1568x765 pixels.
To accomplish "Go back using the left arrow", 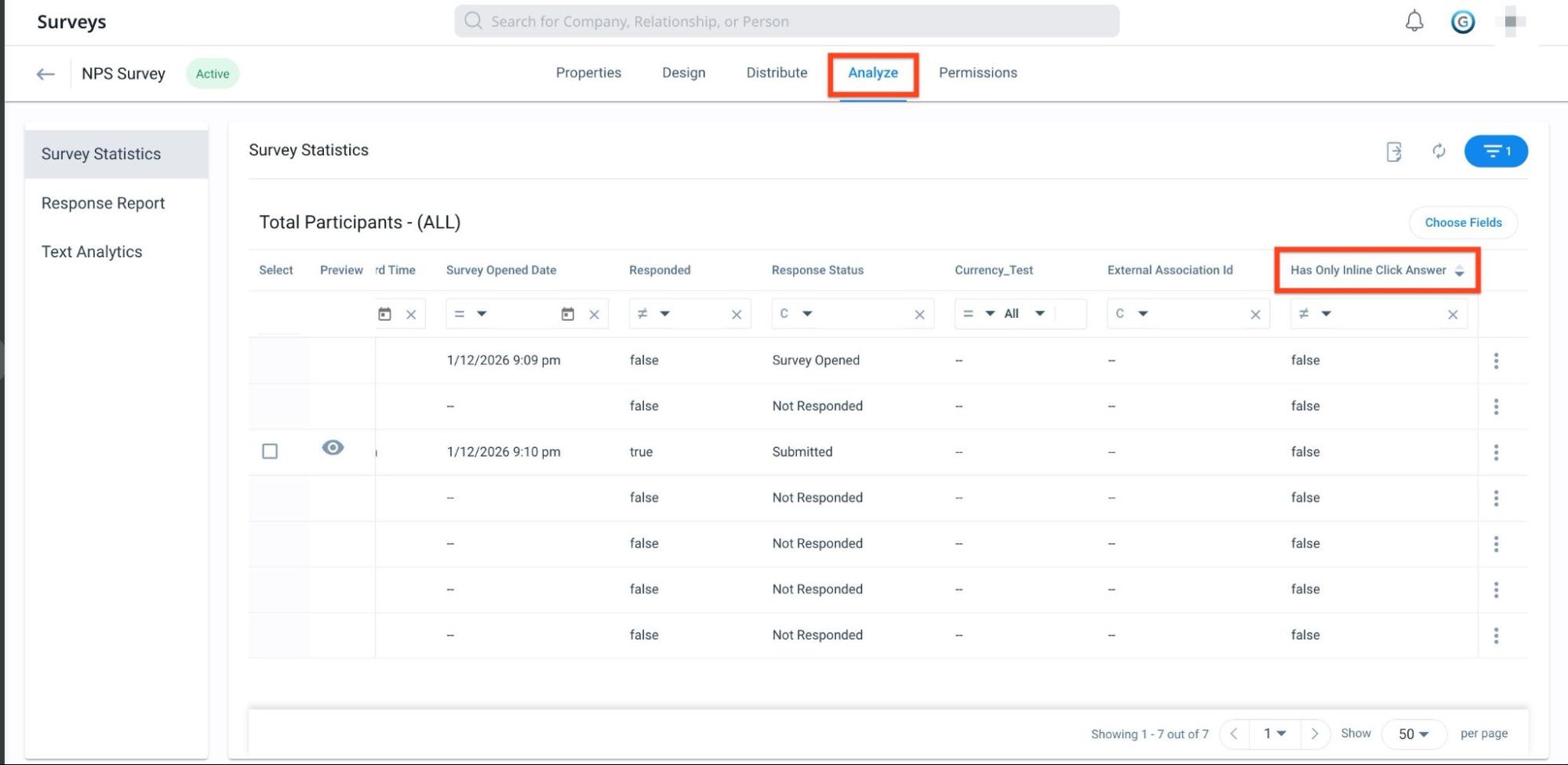I will [x=45, y=74].
